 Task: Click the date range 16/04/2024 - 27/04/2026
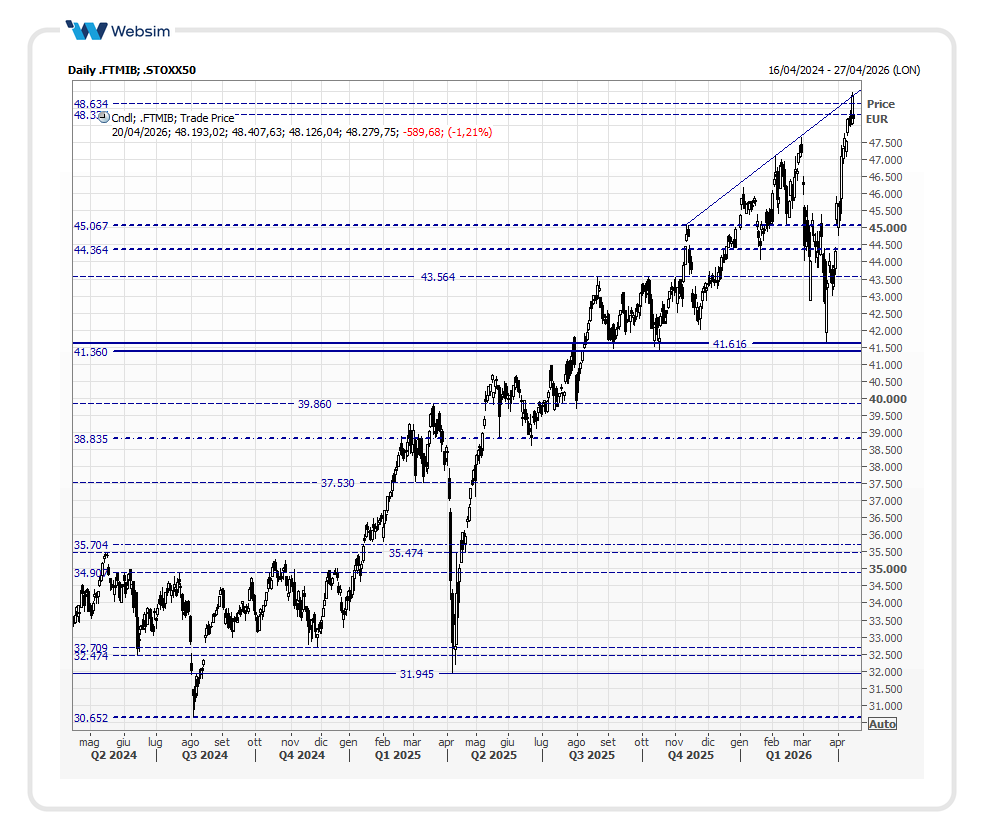click(843, 70)
